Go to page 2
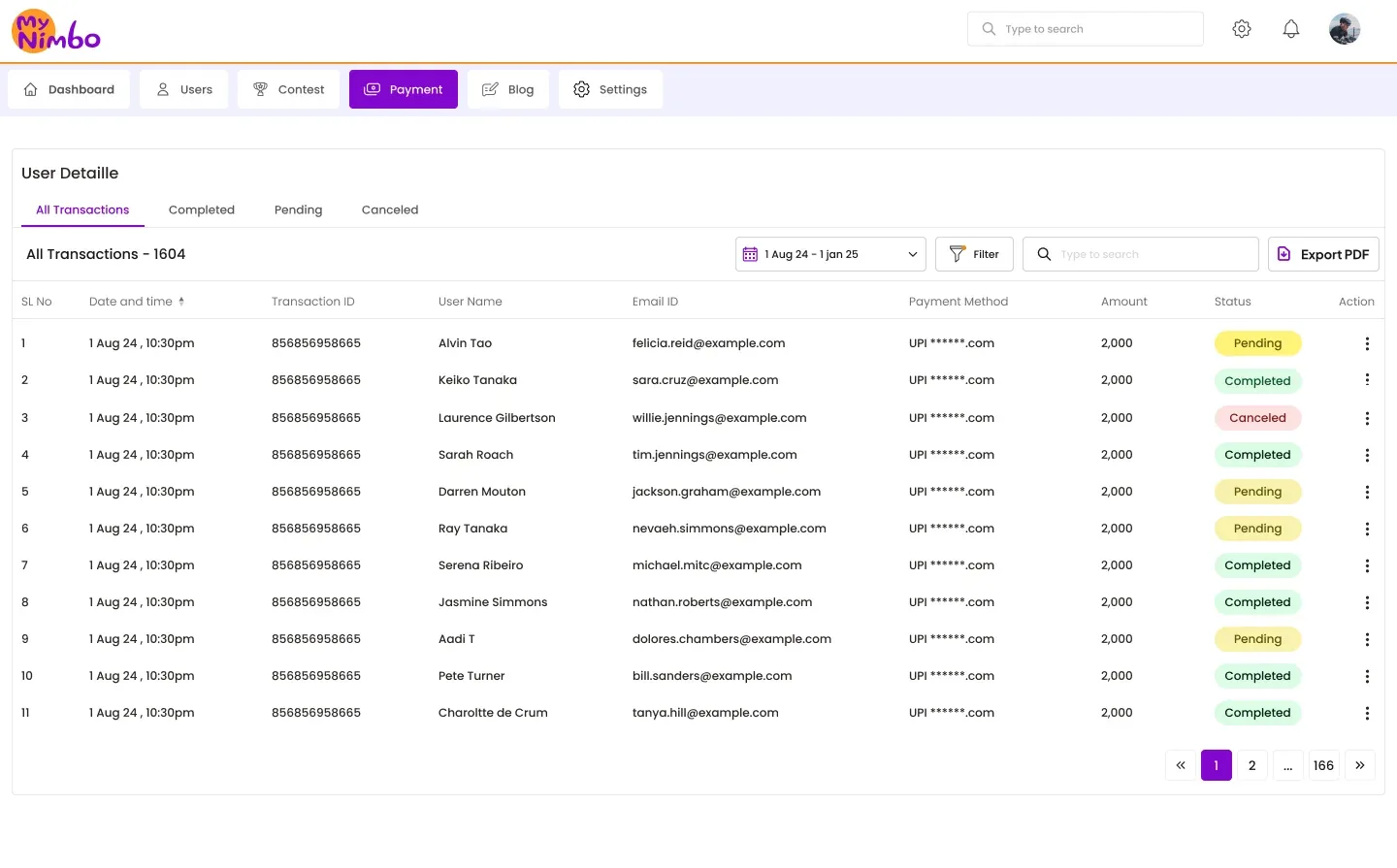Screen dimensions: 1397x868 (1252, 765)
